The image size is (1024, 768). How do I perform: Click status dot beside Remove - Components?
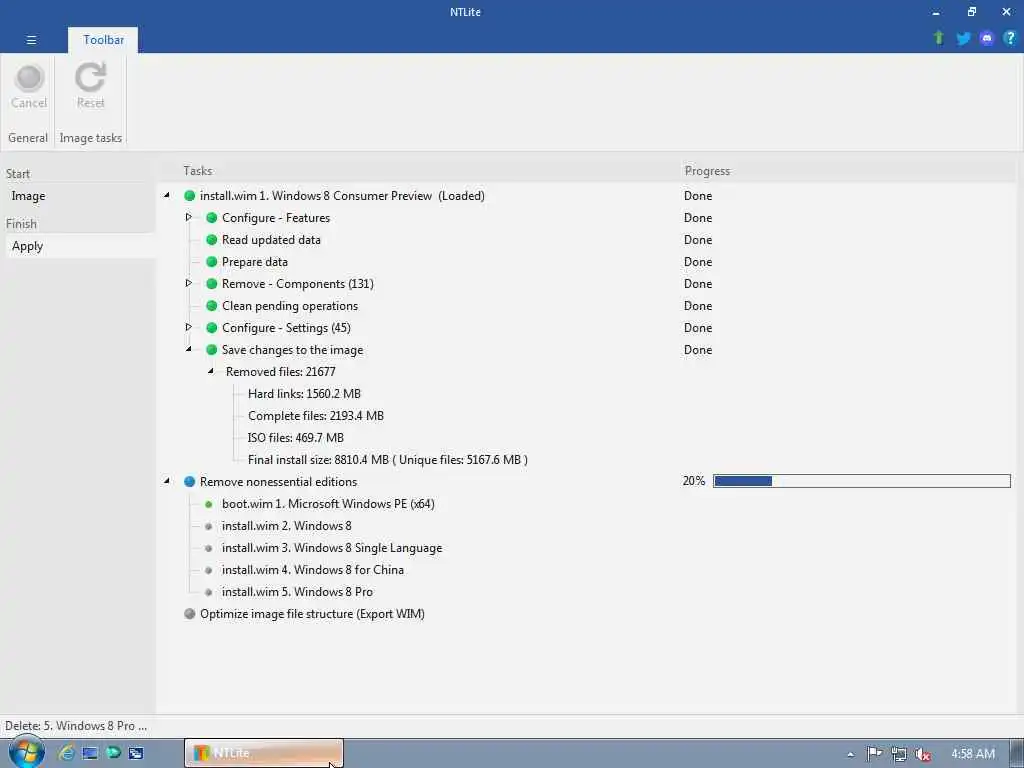[212, 284]
